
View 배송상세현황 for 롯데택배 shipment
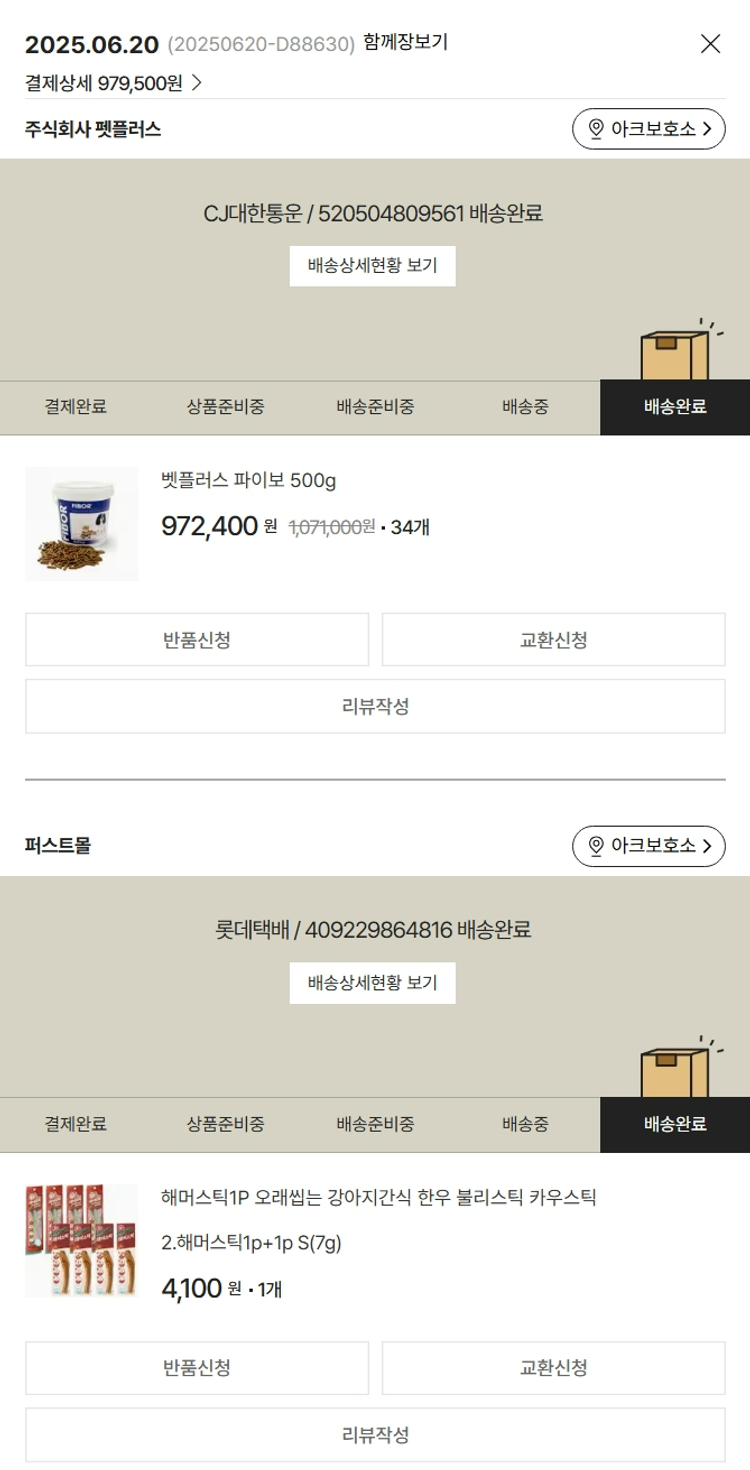click(373, 983)
